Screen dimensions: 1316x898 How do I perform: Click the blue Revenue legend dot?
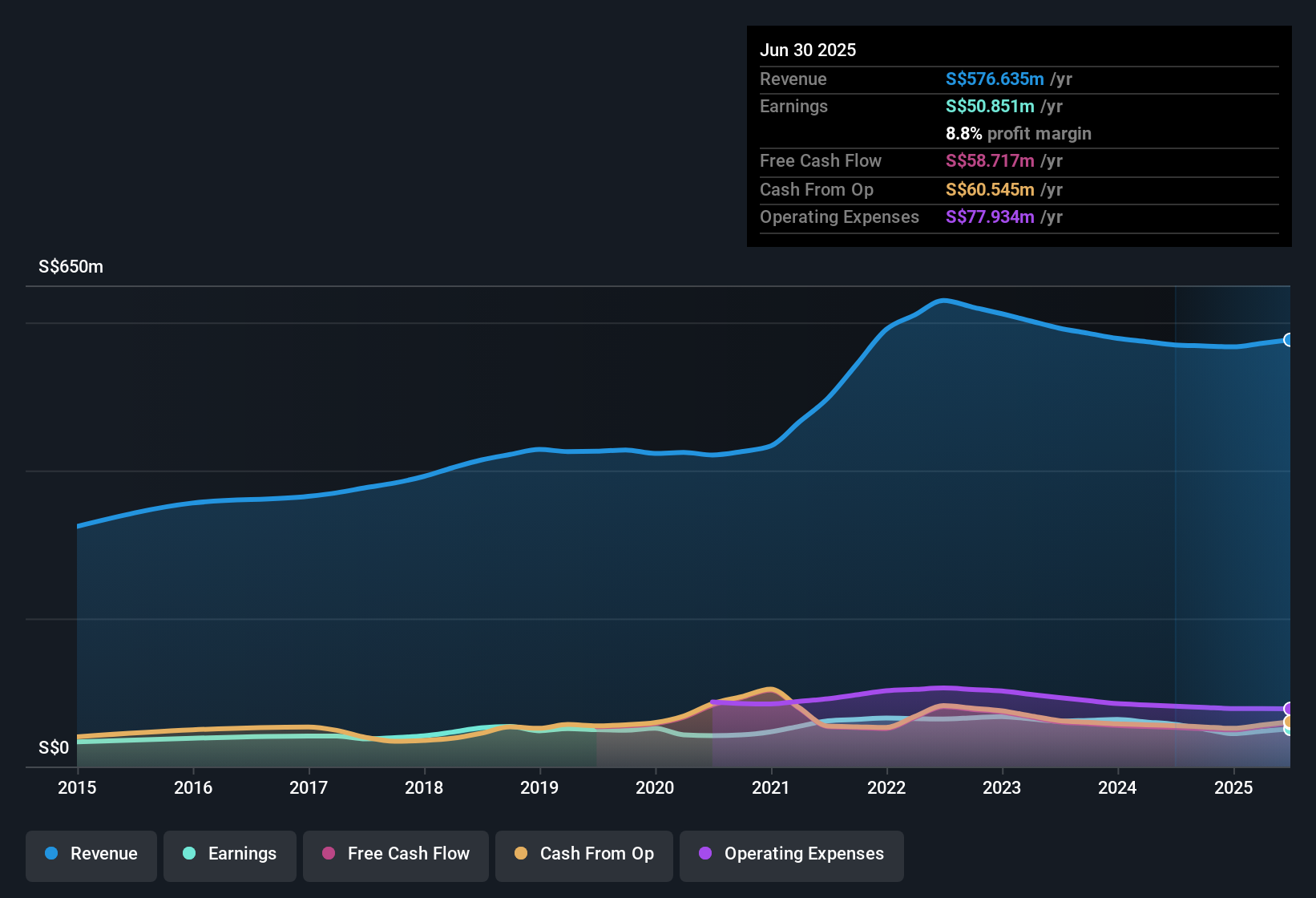(51, 853)
